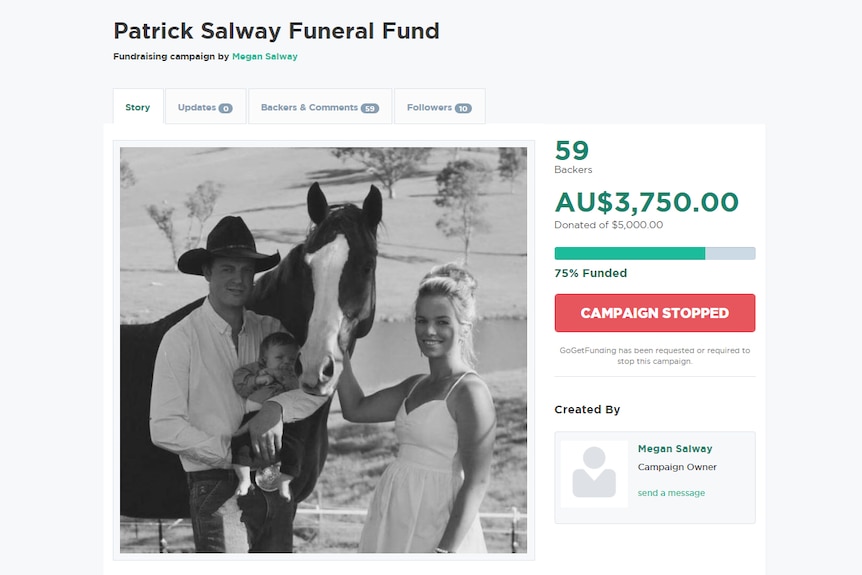
Task: Click the Campaign Stopped button
Action: tap(655, 313)
